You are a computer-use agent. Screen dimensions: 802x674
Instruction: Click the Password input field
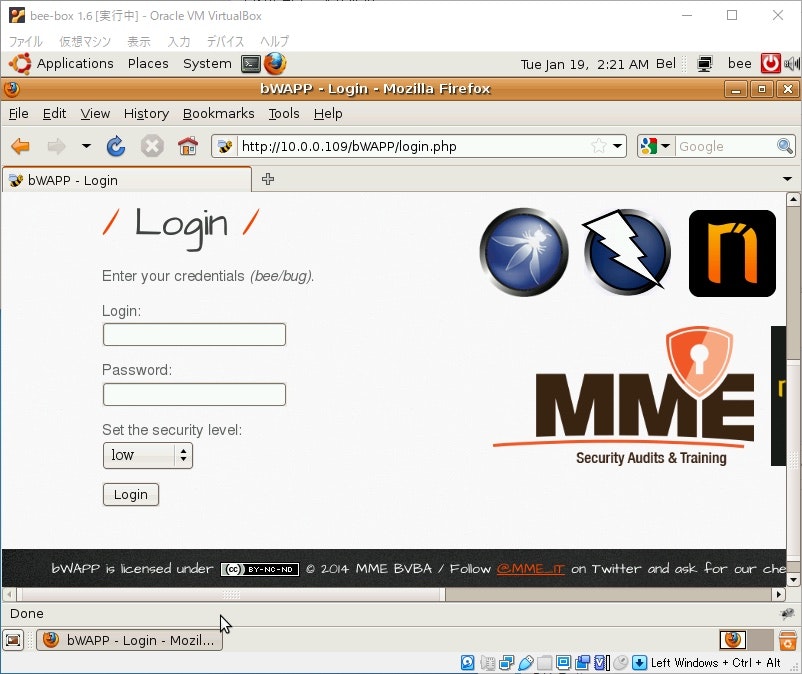194,394
